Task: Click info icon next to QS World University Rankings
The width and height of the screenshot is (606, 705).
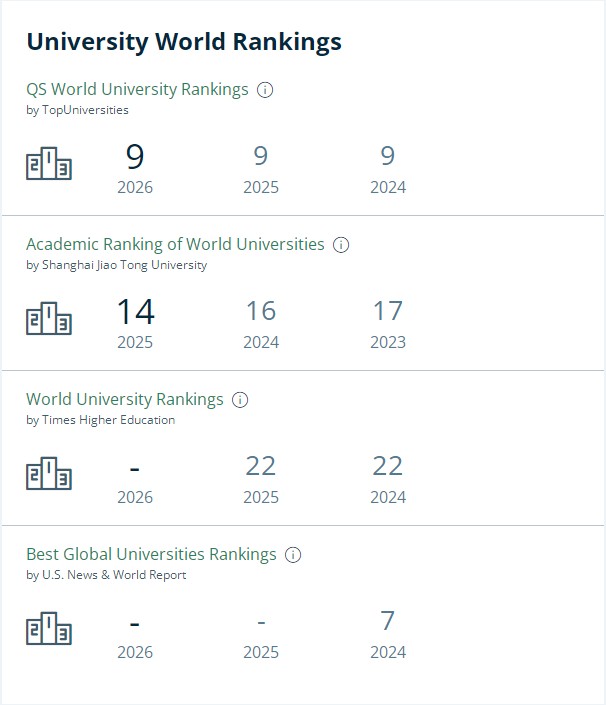Action: 265,90
